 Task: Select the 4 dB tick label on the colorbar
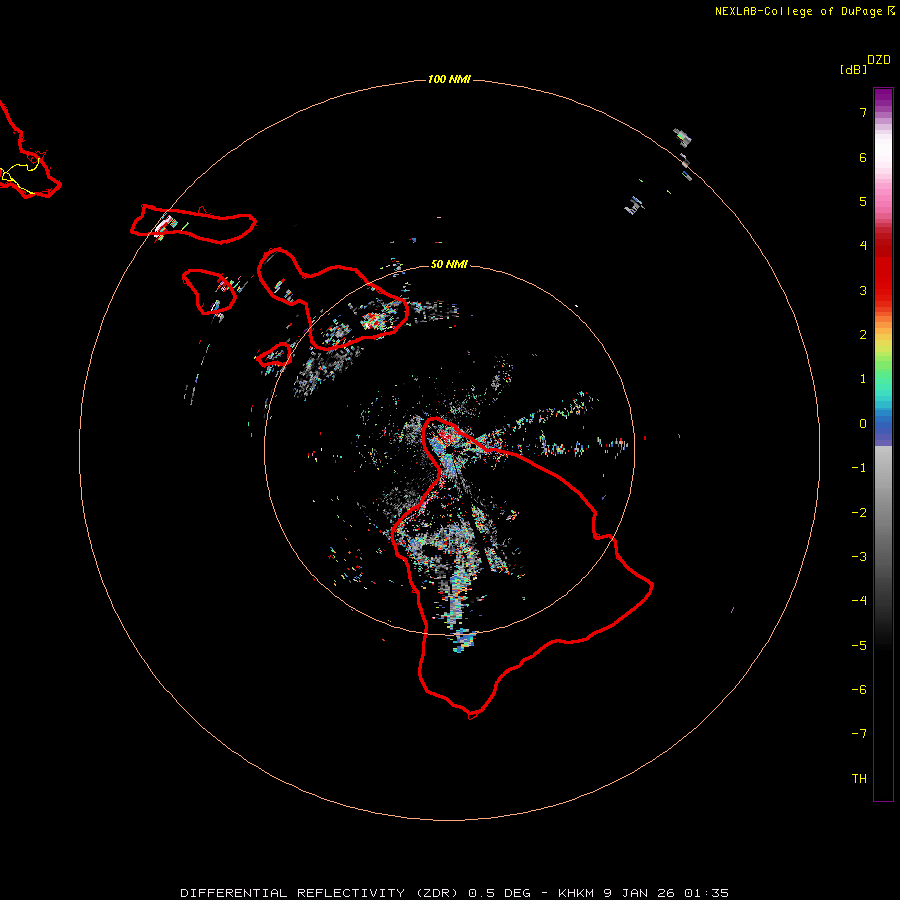tap(863, 246)
